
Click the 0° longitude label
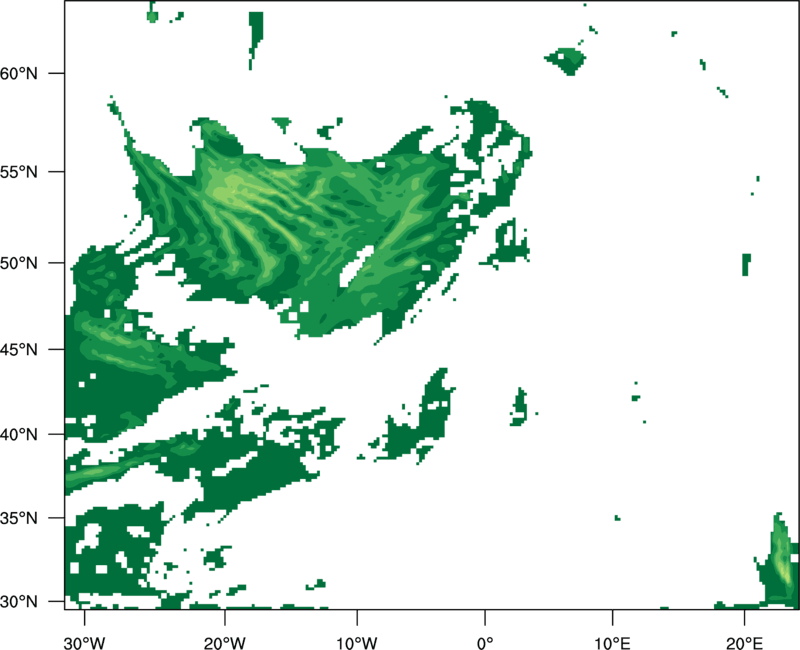click(485, 643)
